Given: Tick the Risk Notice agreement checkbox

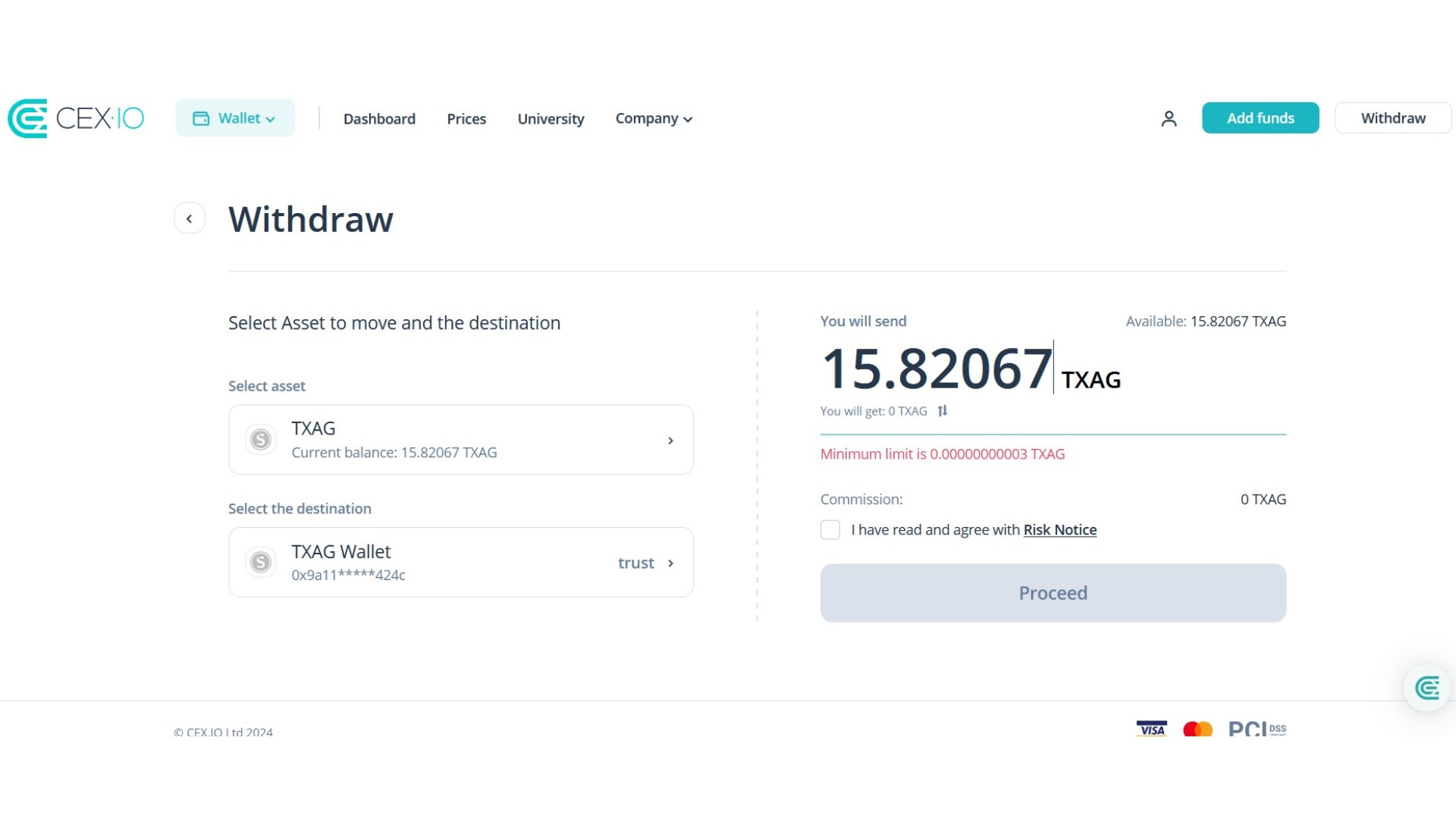Looking at the screenshot, I should 830,530.
